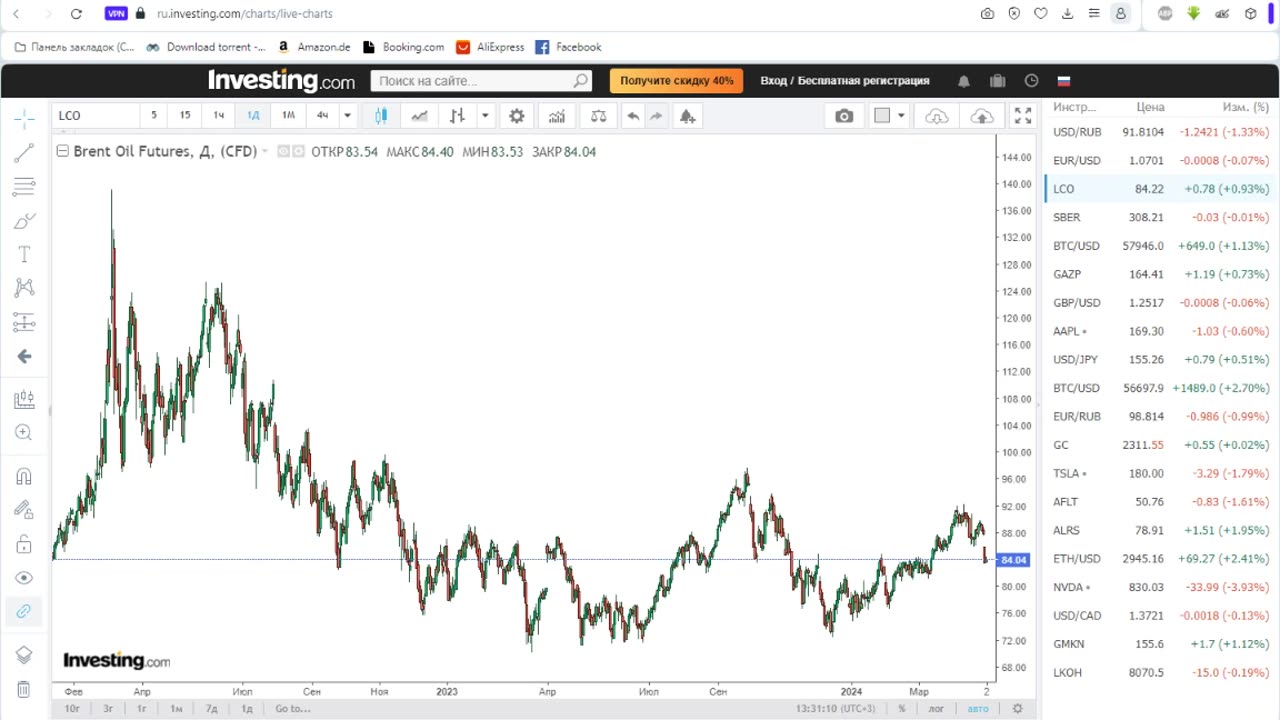Image resolution: width=1280 pixels, height=720 pixels.
Task: Select BTC/USD 57946.0 watchlist row
Action: pos(1159,245)
